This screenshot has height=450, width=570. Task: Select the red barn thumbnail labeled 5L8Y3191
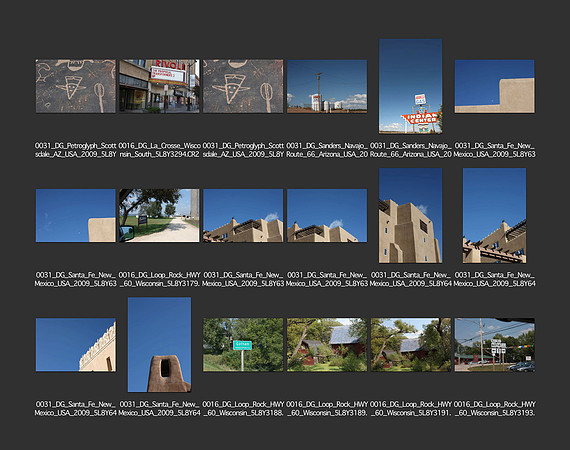410,345
